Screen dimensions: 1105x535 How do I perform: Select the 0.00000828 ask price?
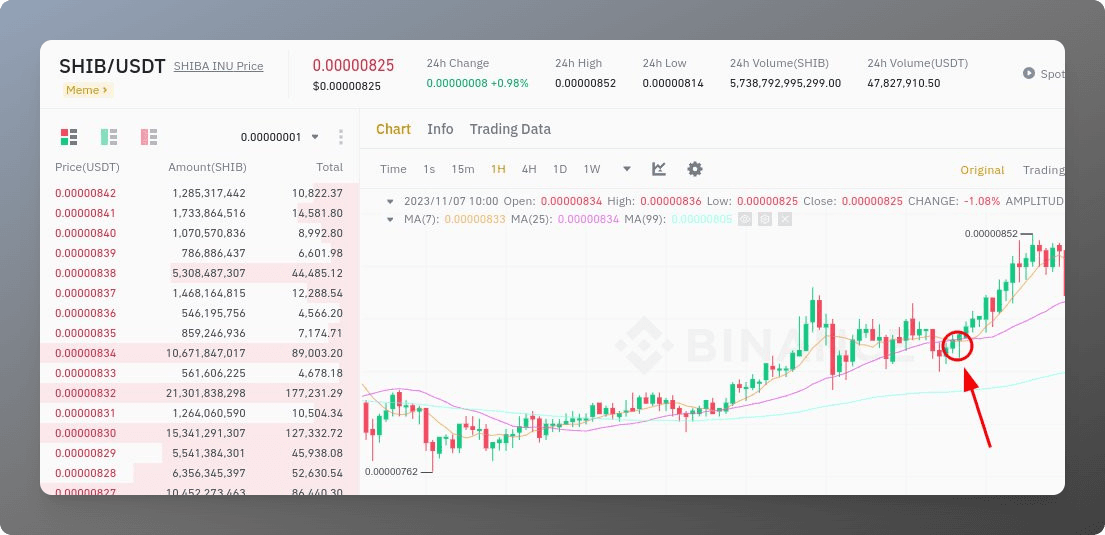point(85,473)
